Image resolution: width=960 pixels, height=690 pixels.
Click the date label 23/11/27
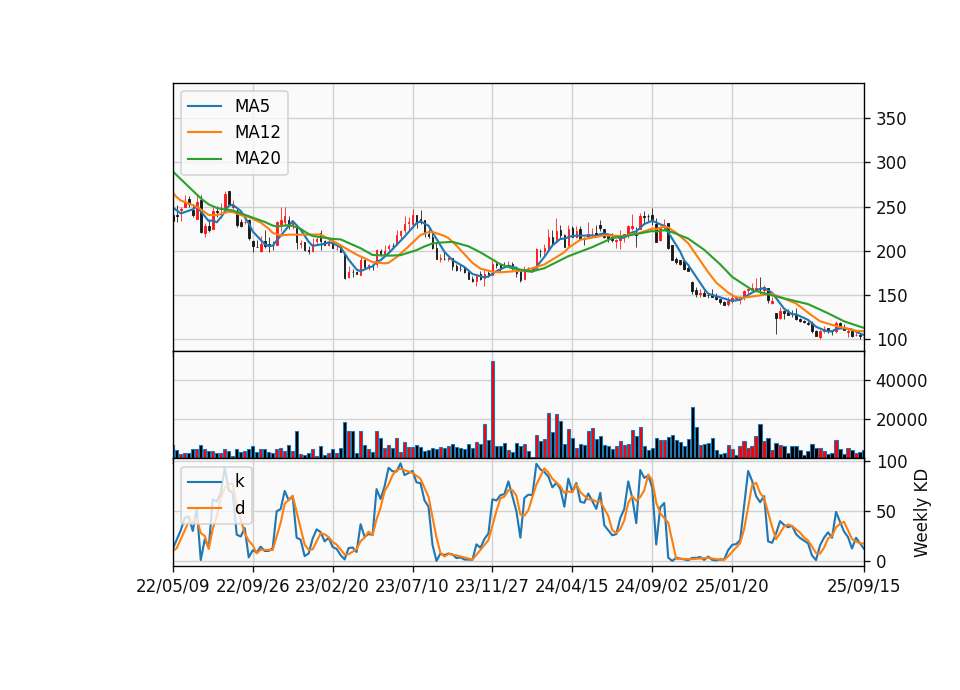tap(492, 586)
